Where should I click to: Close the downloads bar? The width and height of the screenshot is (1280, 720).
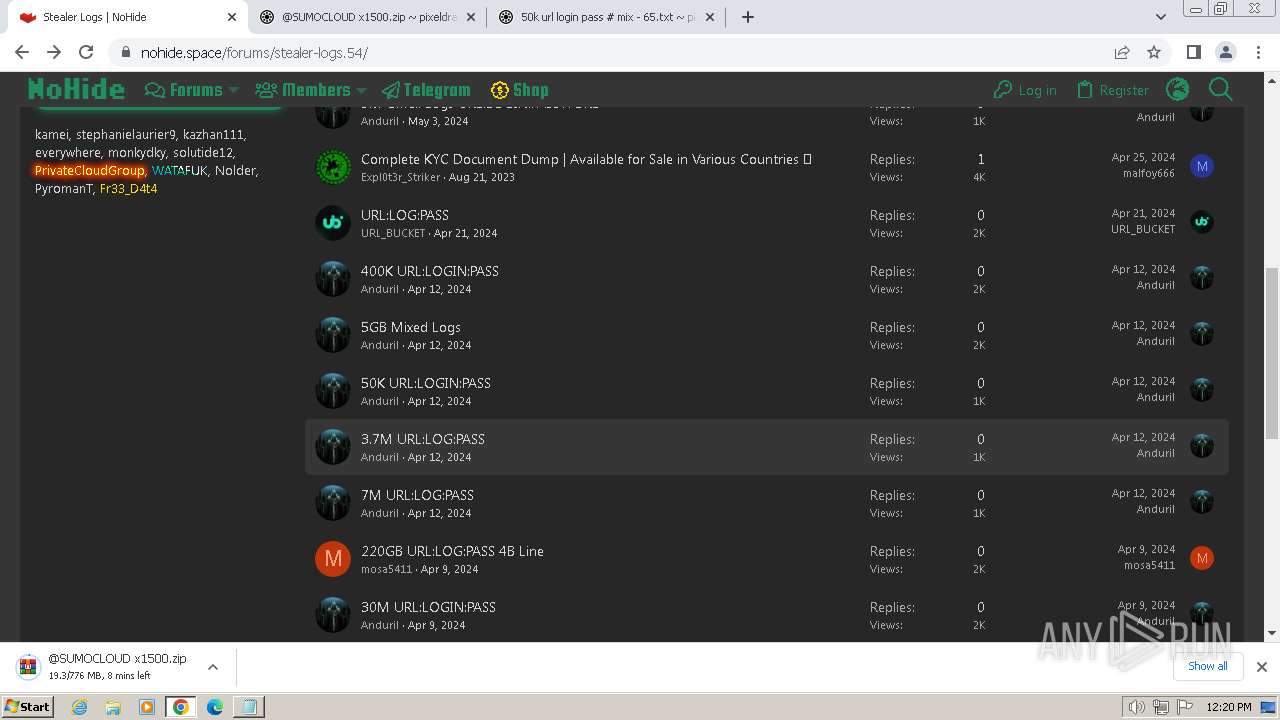pos(1261,667)
